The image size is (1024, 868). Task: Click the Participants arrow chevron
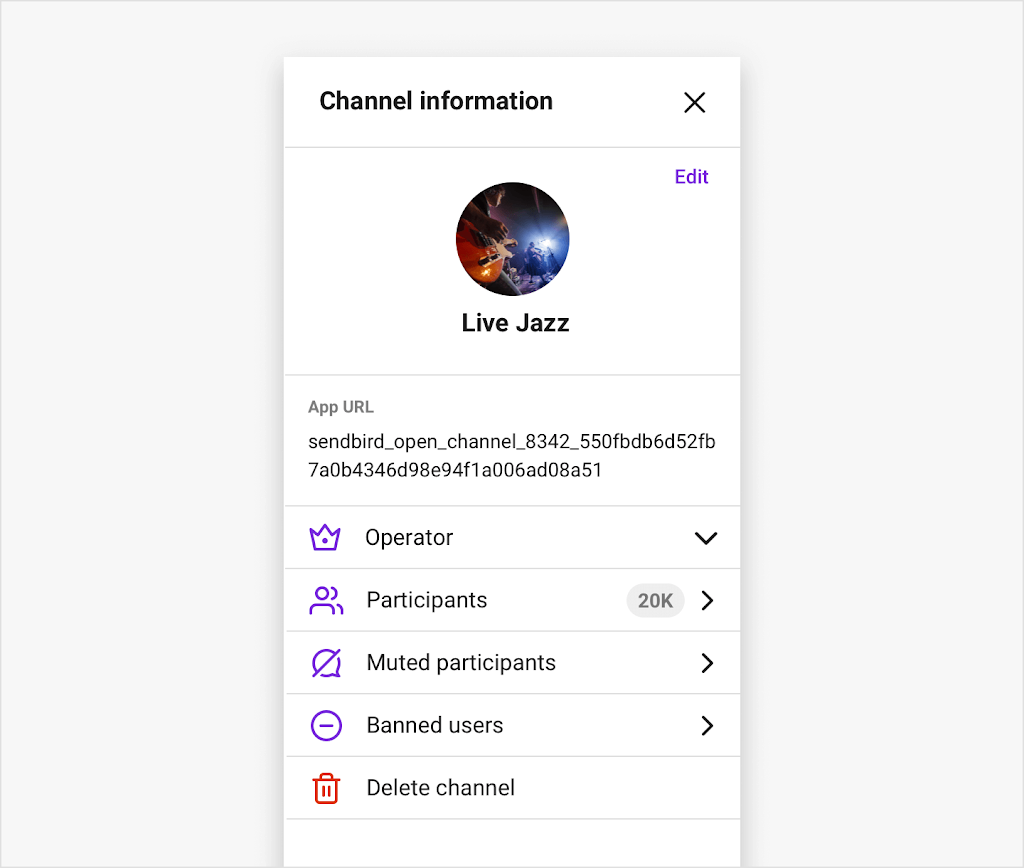pos(707,601)
